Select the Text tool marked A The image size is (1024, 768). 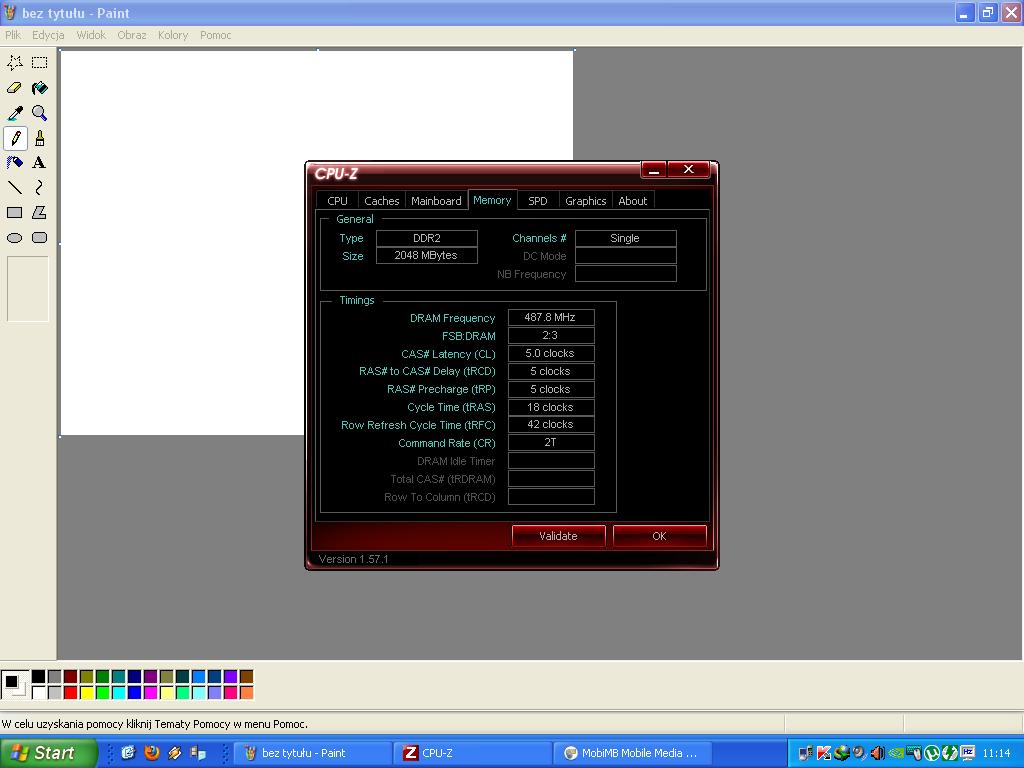point(40,163)
